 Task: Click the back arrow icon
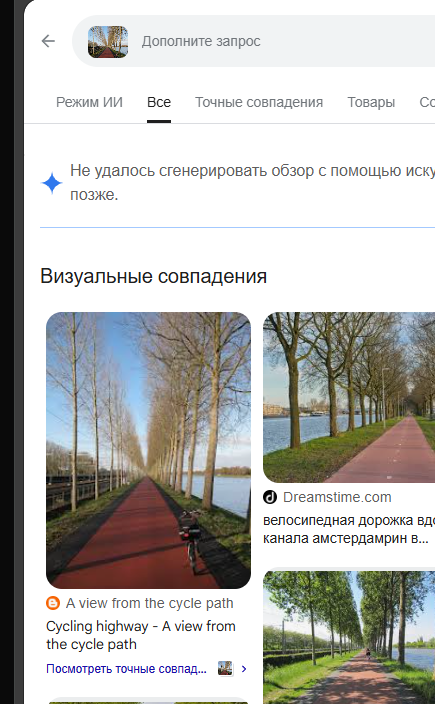(x=48, y=41)
